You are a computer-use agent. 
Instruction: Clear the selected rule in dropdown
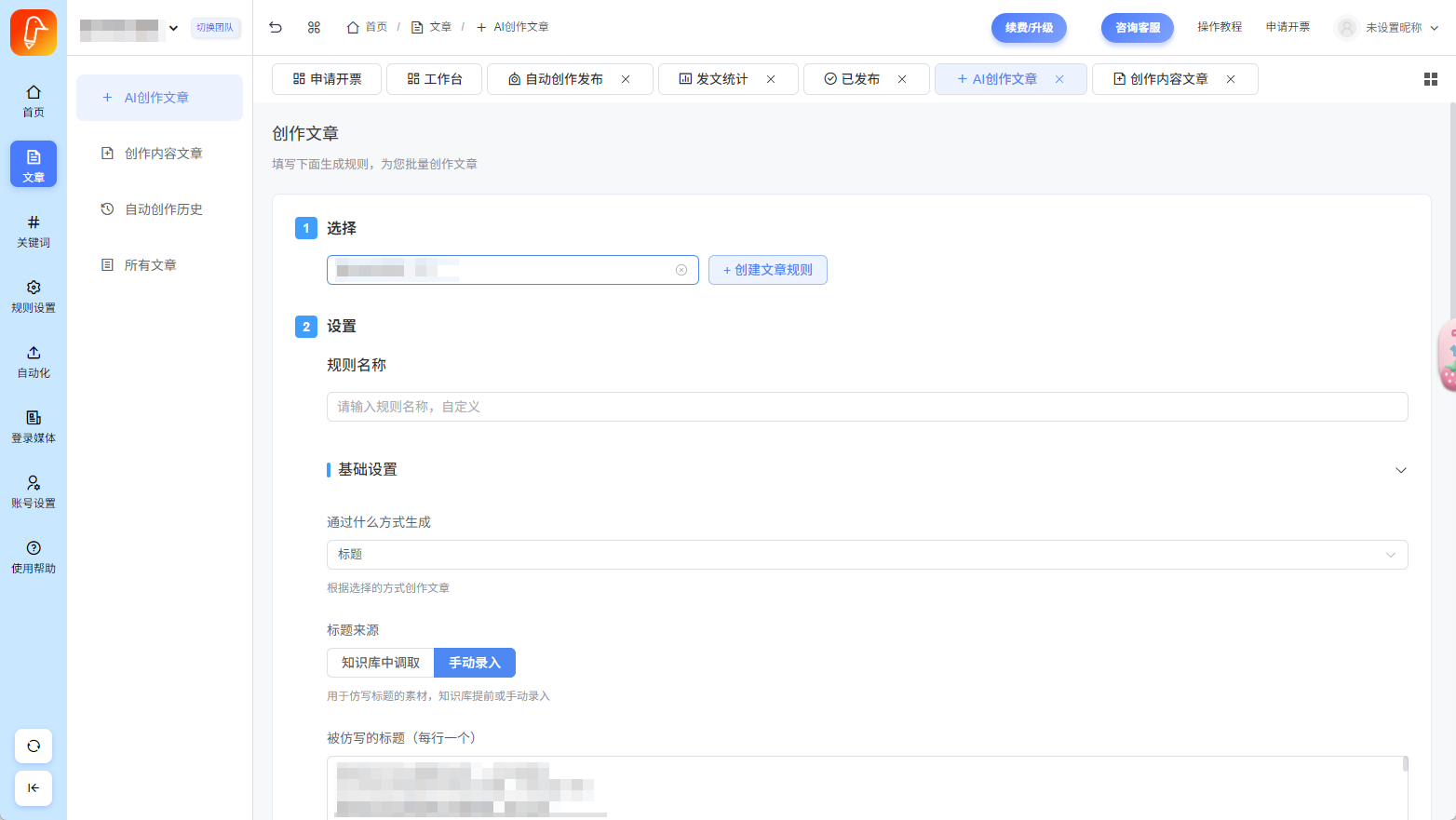coord(681,270)
